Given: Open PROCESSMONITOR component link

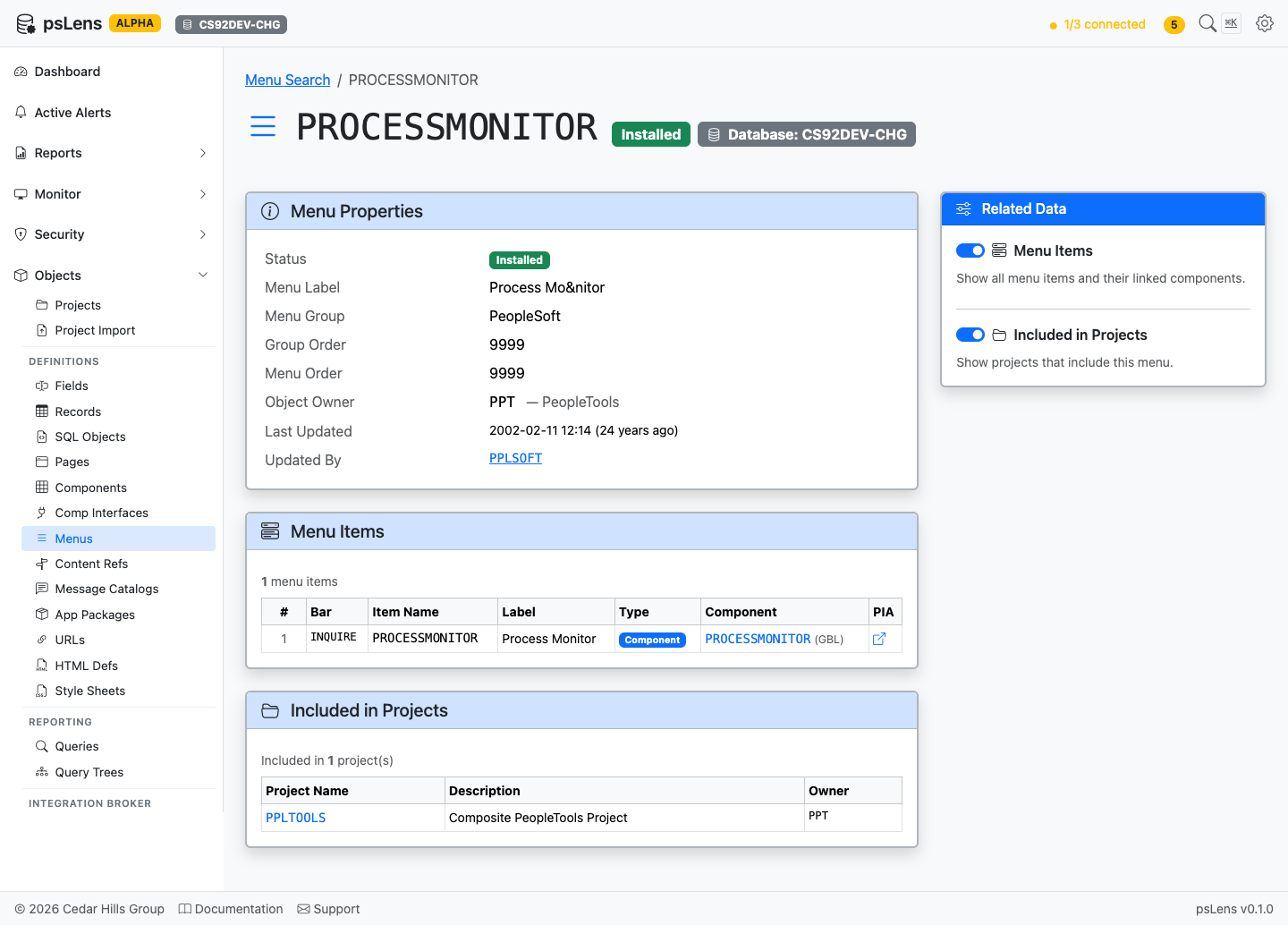Looking at the screenshot, I should tap(758, 639).
